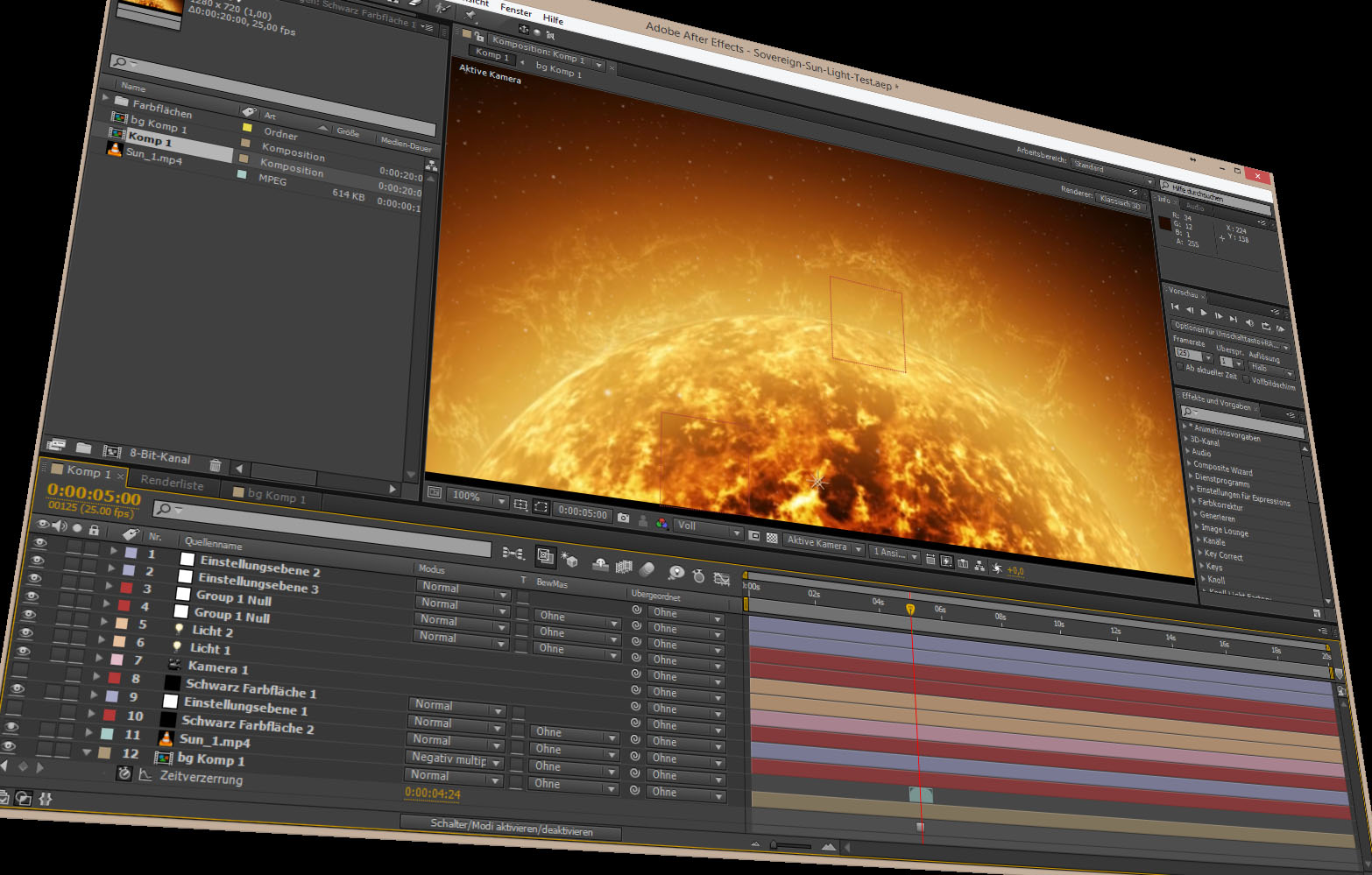Open the Fenster menu
The image size is (1372, 875).
tap(516, 11)
